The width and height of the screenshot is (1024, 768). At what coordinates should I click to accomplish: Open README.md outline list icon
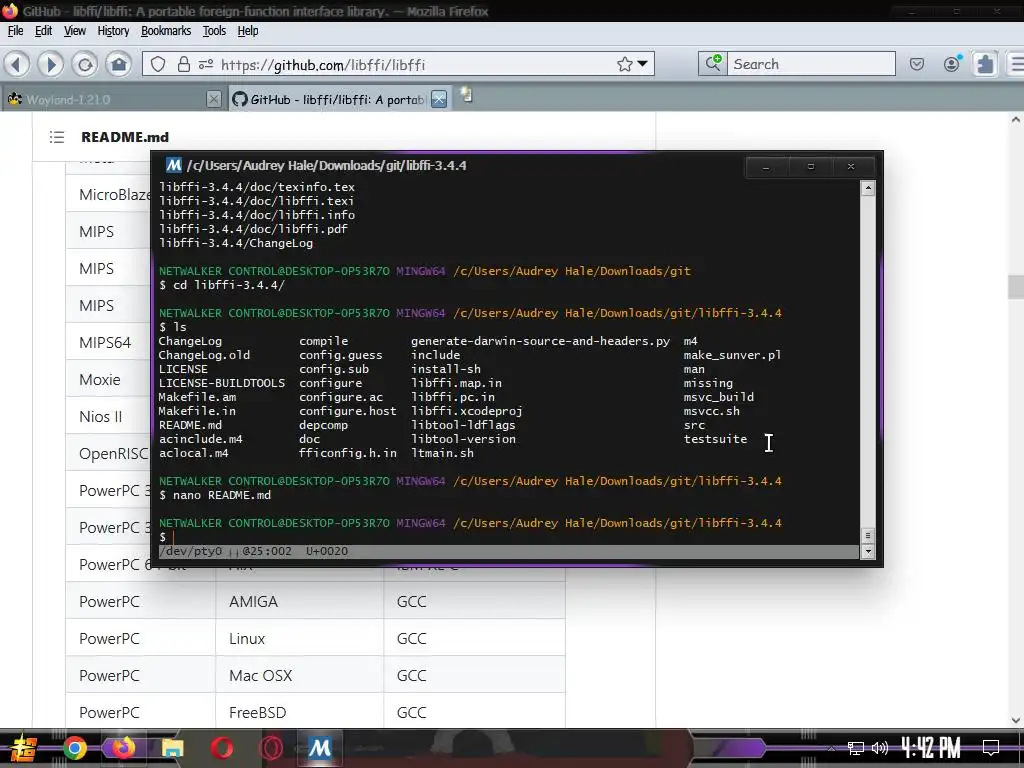57,137
